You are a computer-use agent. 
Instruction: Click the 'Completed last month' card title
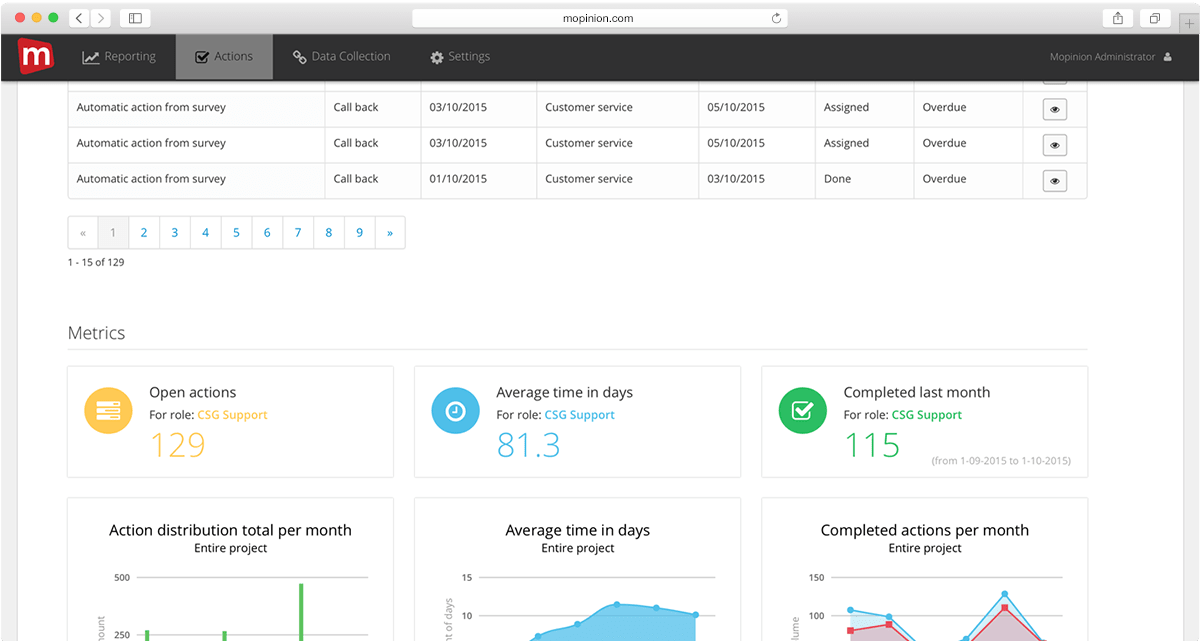916,392
